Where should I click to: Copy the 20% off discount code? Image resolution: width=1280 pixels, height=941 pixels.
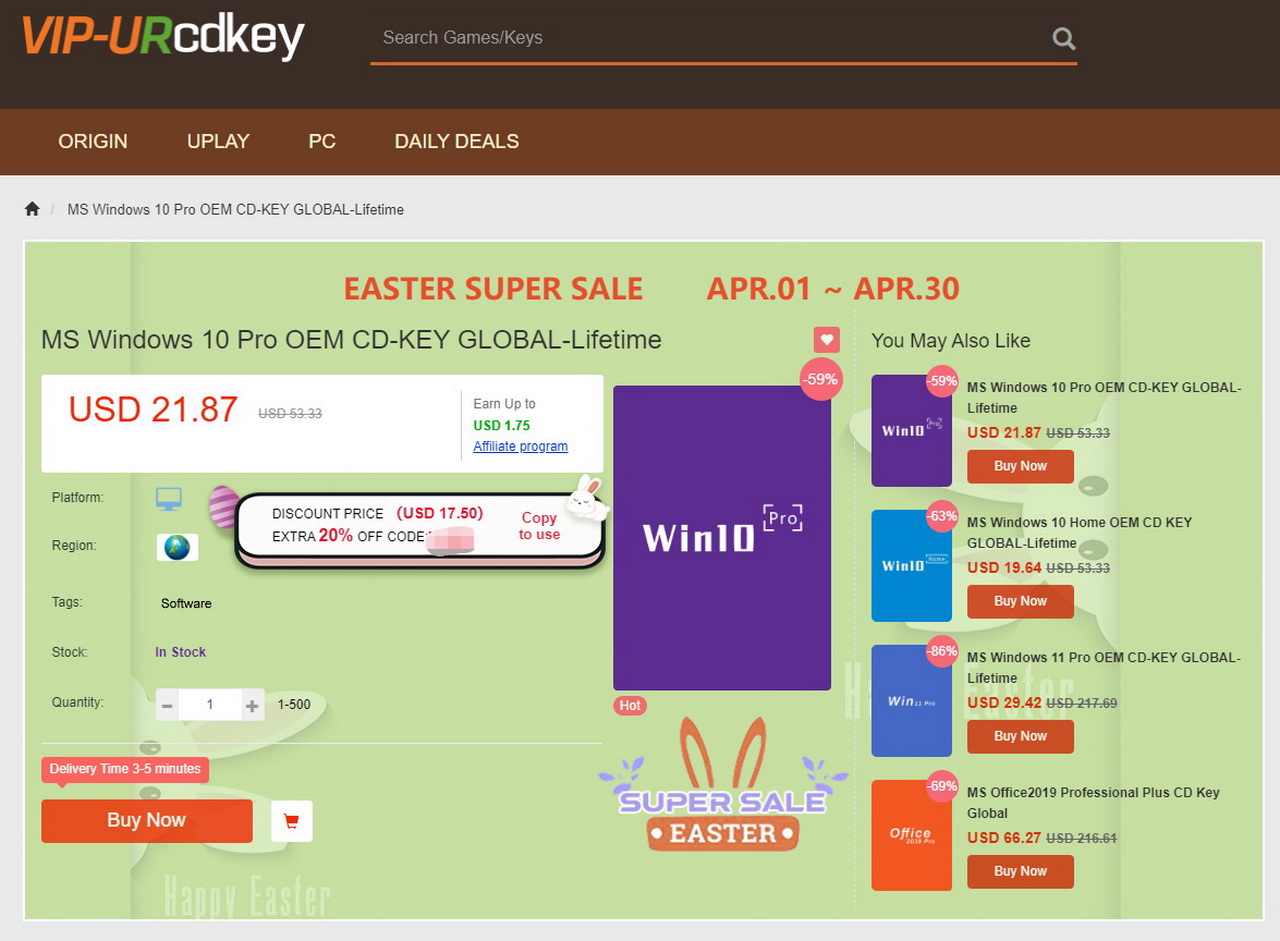tap(539, 526)
